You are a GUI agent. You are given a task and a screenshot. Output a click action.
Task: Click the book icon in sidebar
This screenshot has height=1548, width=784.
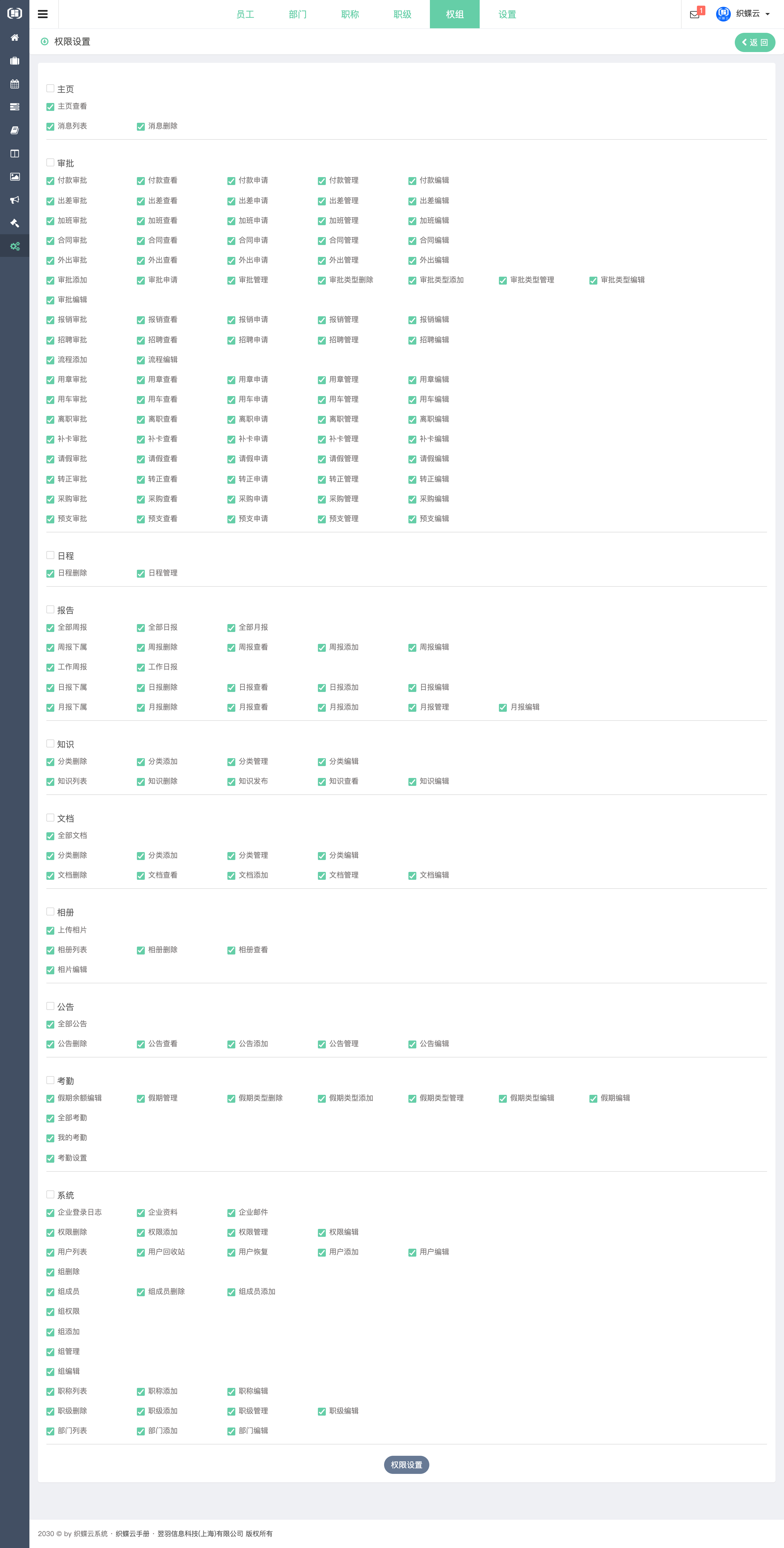point(14,130)
